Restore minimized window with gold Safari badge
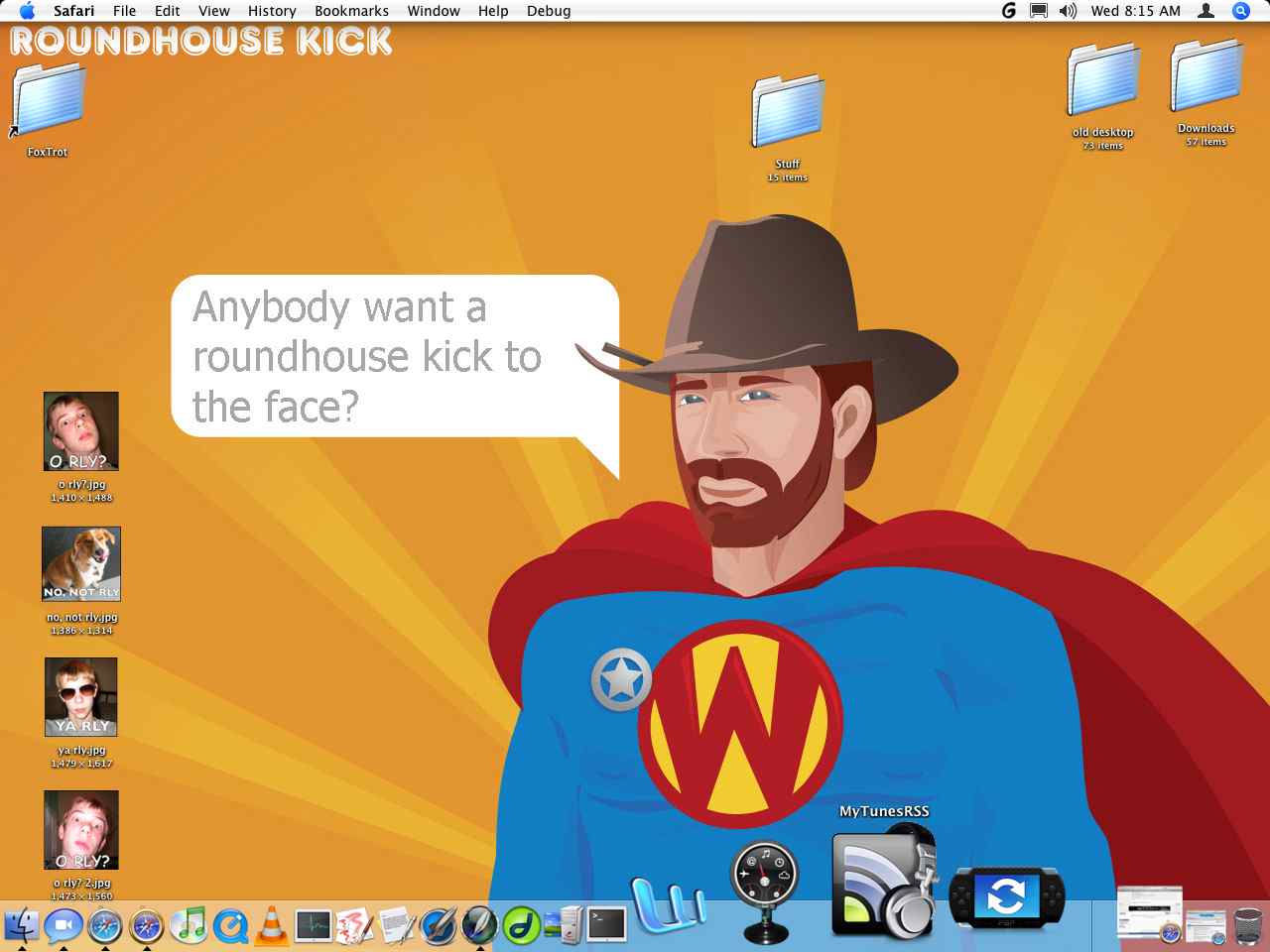This screenshot has height=952, width=1270. click(1150, 914)
